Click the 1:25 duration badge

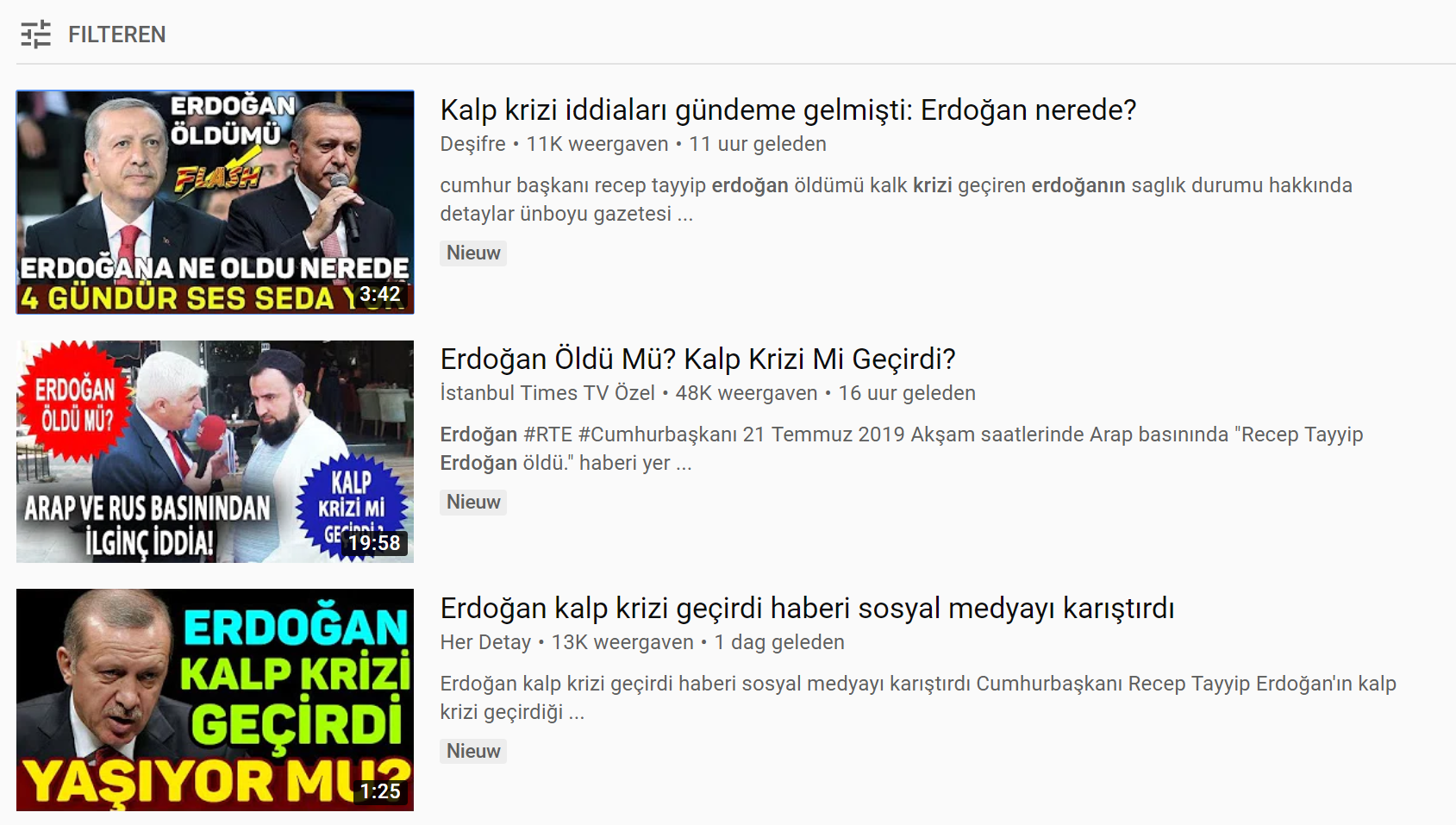(x=380, y=791)
